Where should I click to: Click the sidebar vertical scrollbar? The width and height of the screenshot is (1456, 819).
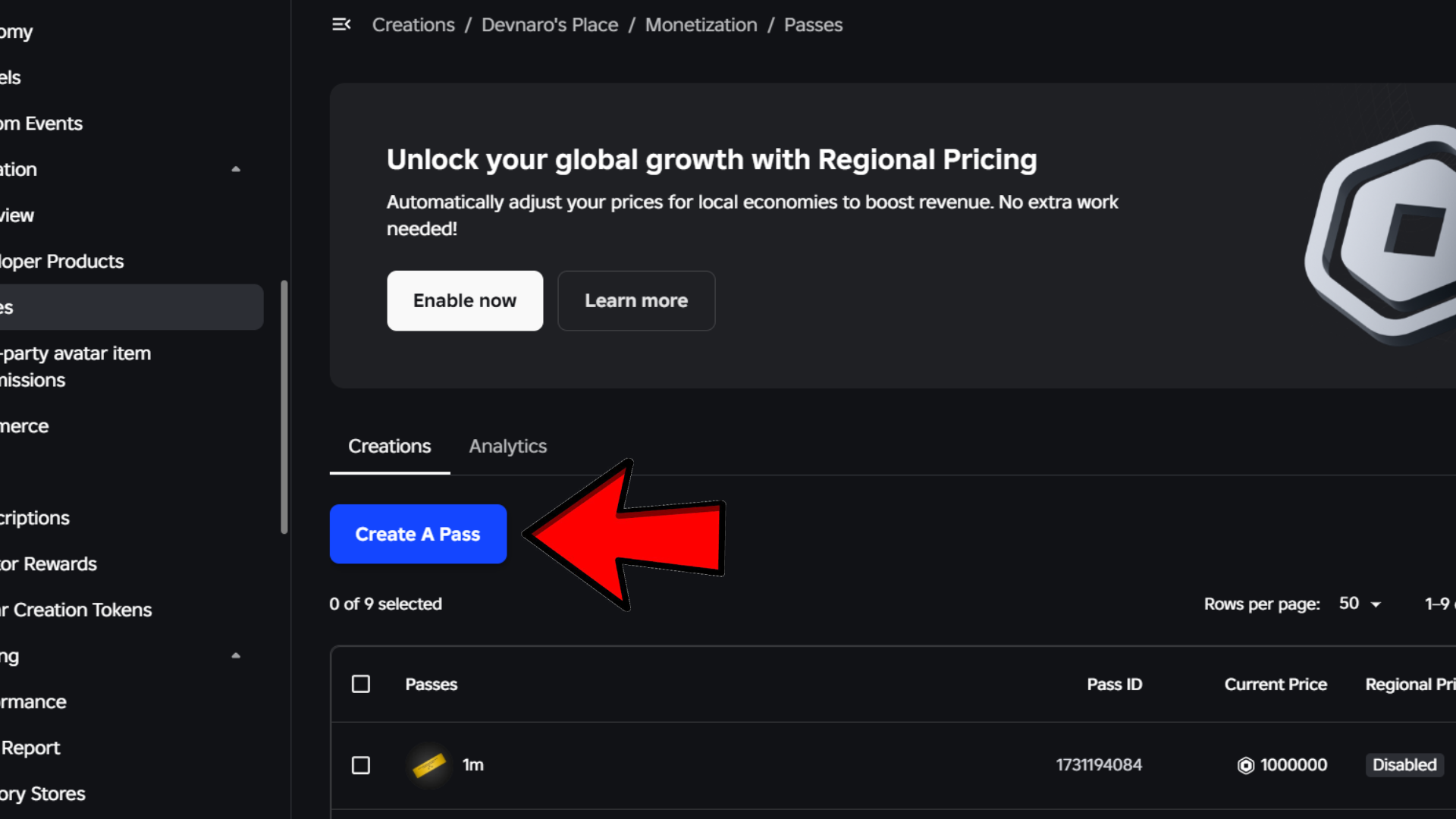coord(284,406)
